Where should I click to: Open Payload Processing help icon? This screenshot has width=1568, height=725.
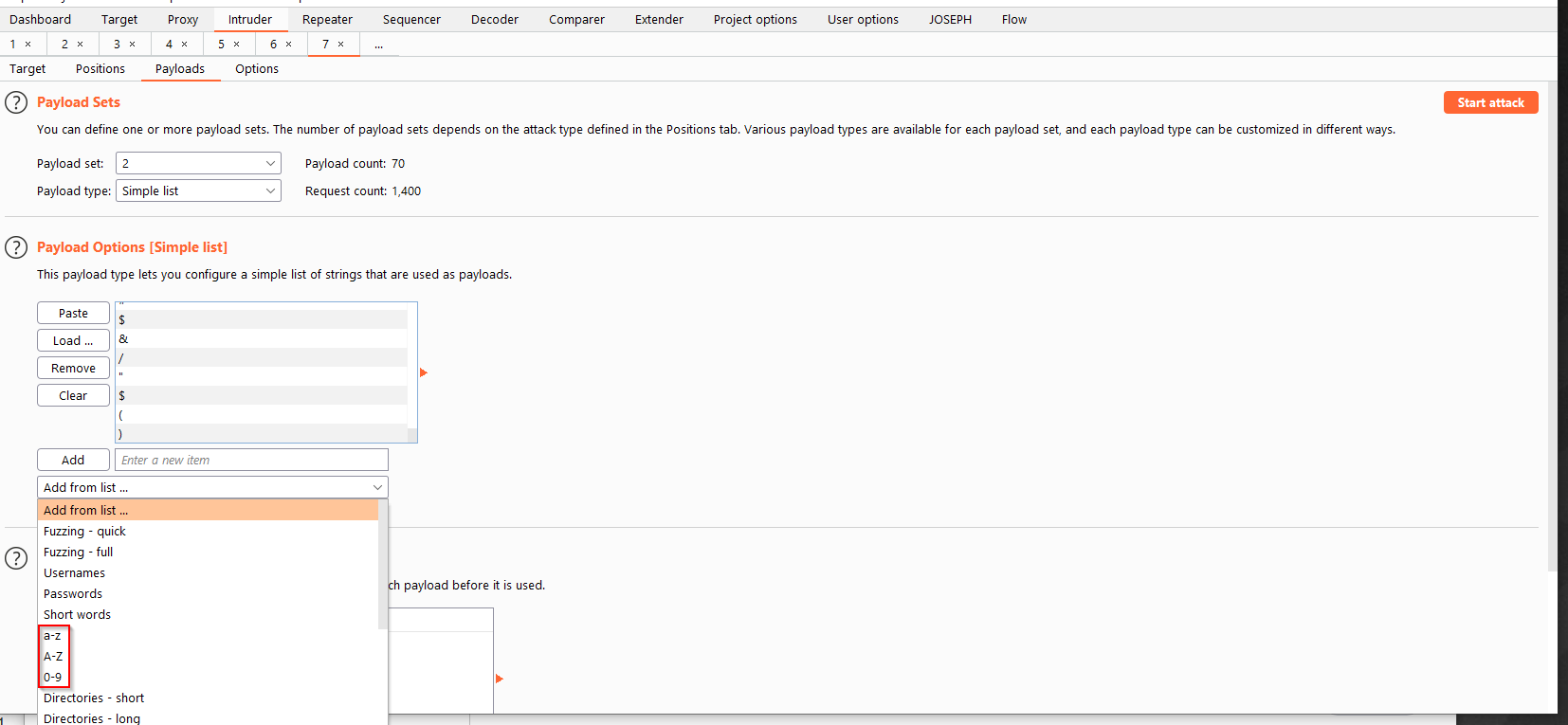coord(16,558)
